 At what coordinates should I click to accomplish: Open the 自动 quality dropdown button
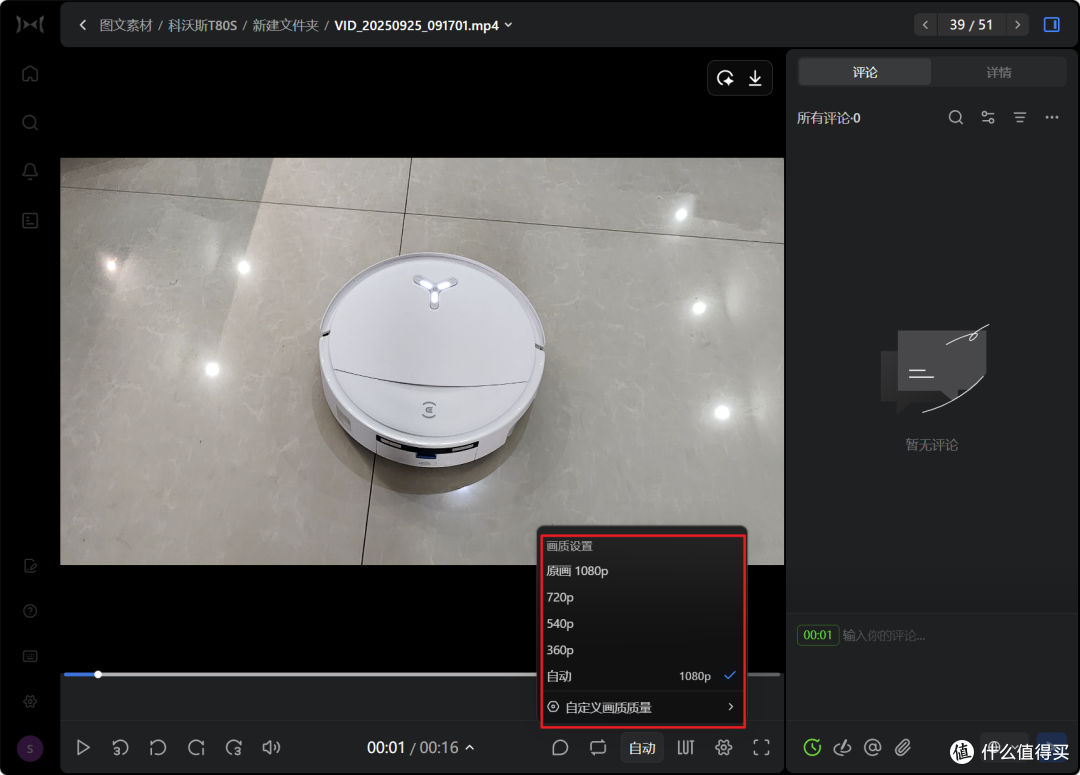coord(642,748)
